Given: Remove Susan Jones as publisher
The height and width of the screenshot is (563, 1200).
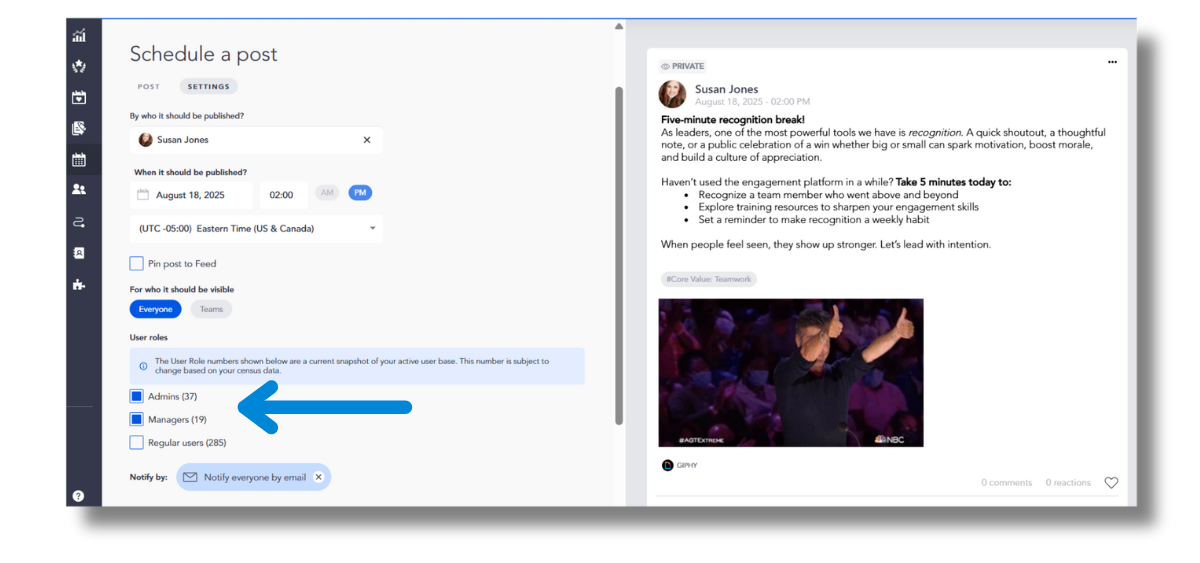Looking at the screenshot, I should point(367,140).
